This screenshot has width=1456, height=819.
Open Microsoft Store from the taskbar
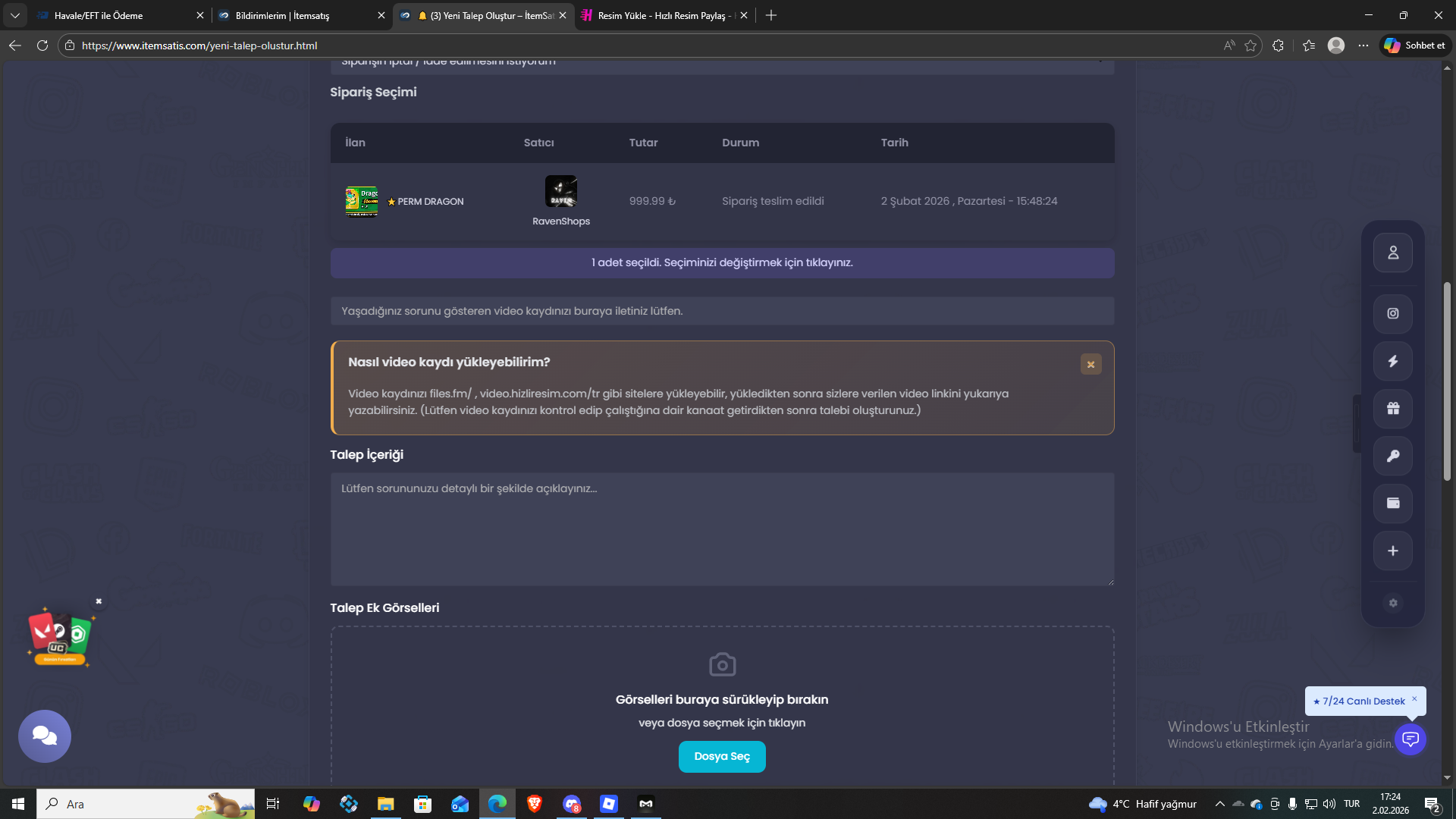423,804
